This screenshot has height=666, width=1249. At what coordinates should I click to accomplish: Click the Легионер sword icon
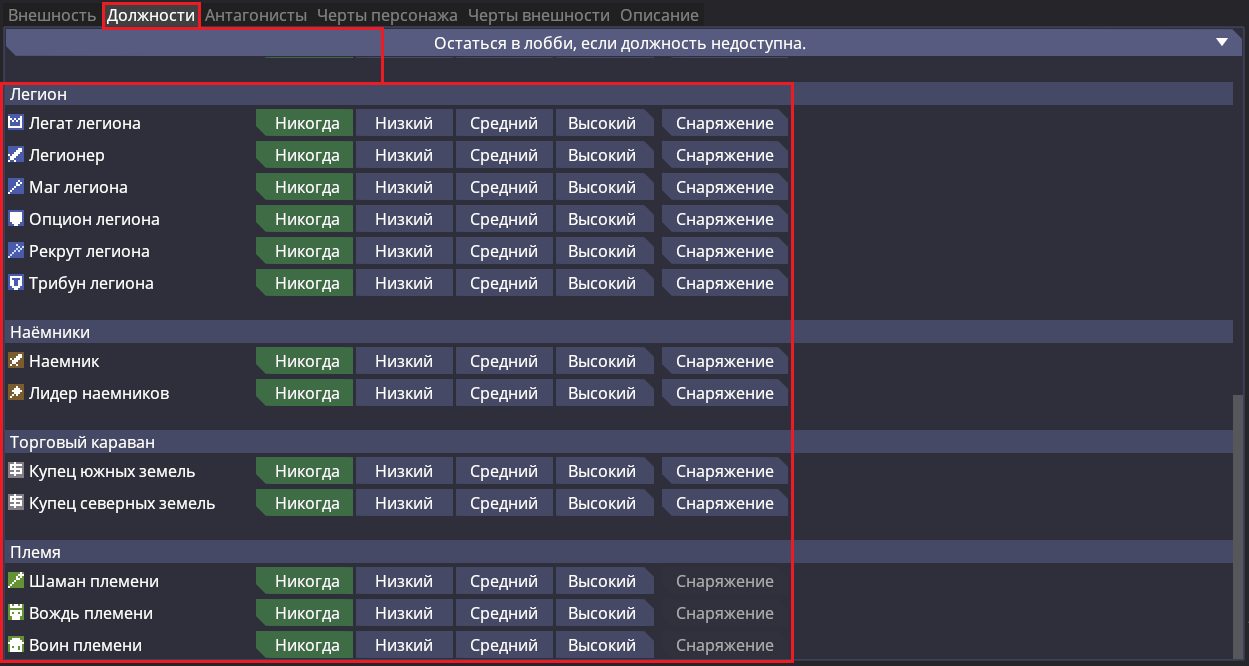(16, 155)
